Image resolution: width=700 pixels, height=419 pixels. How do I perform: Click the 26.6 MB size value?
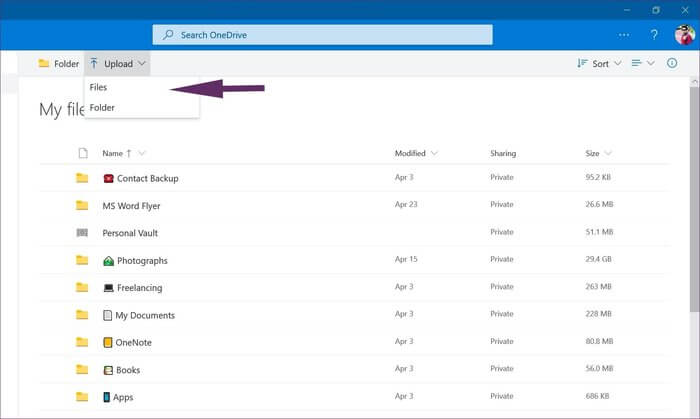tap(599, 204)
